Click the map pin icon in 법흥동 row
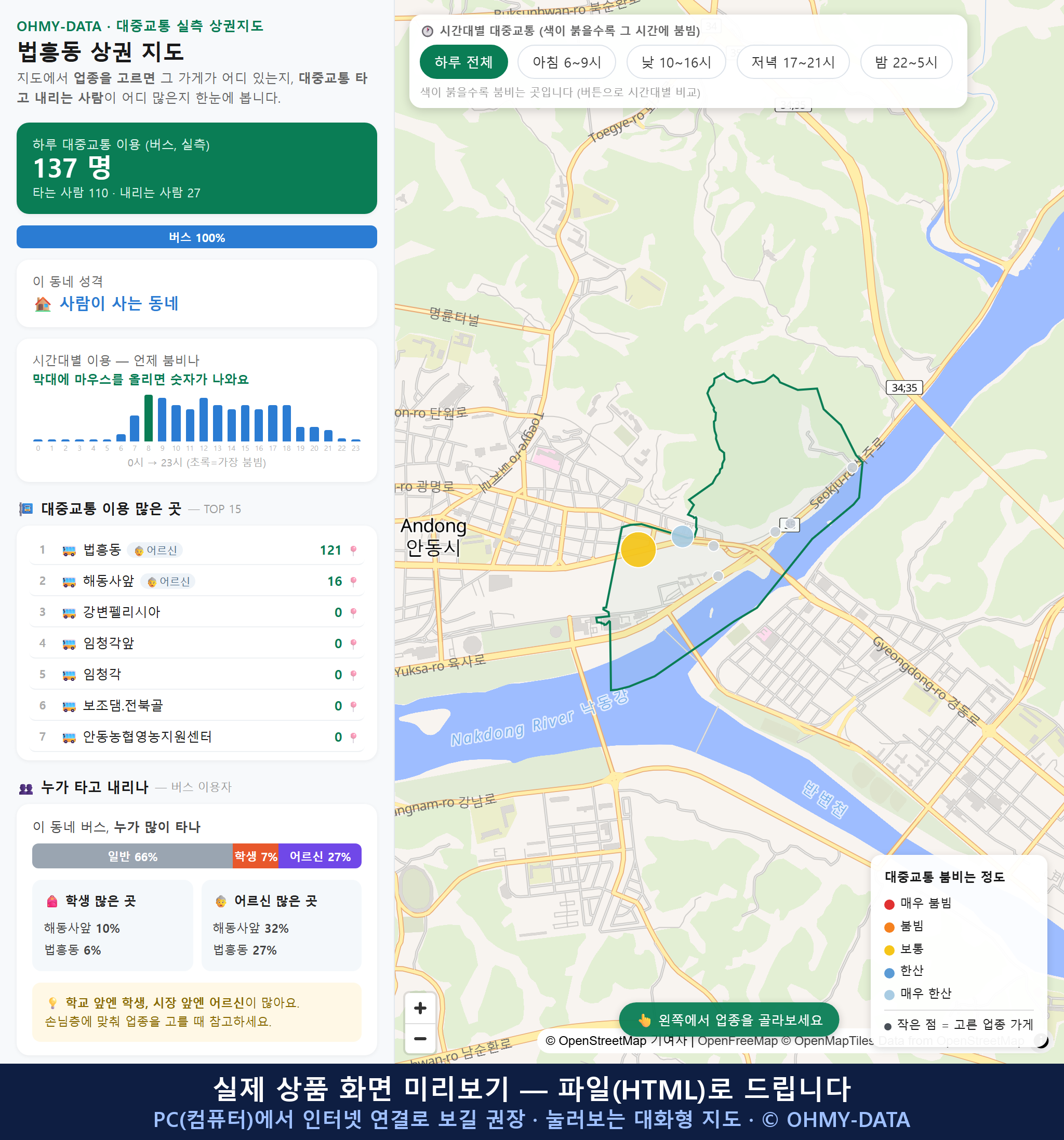Viewport: 1064px width, 1140px height. (353, 550)
